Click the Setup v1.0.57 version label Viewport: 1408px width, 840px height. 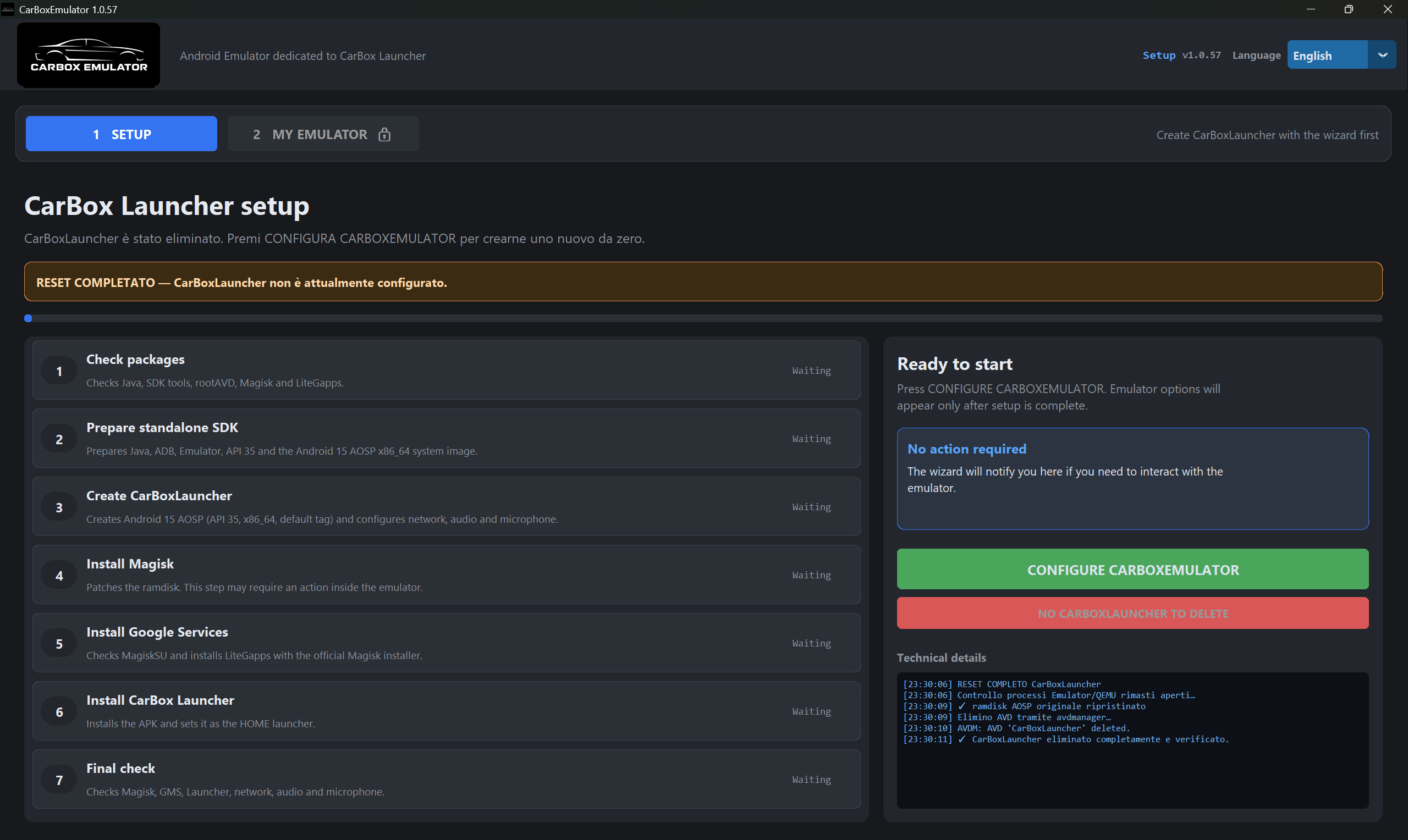tap(1181, 55)
